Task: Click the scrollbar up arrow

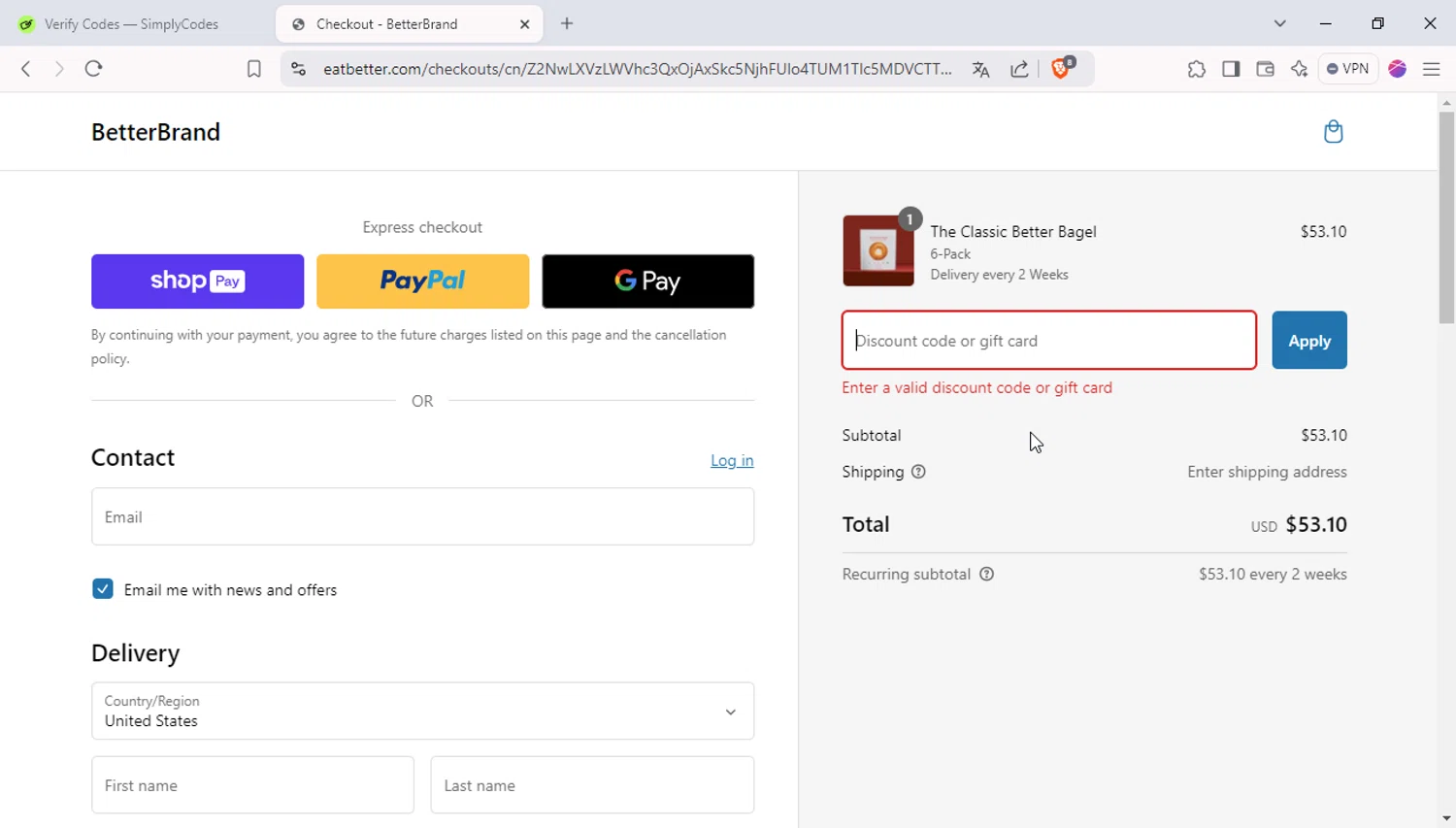Action: 1446,102
